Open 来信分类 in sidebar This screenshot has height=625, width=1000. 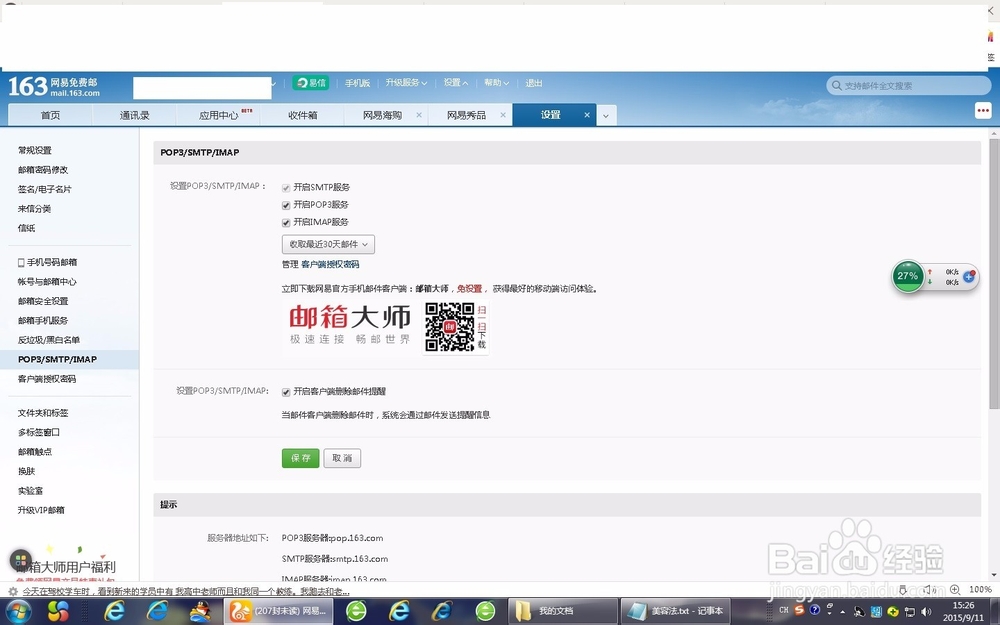(34, 209)
